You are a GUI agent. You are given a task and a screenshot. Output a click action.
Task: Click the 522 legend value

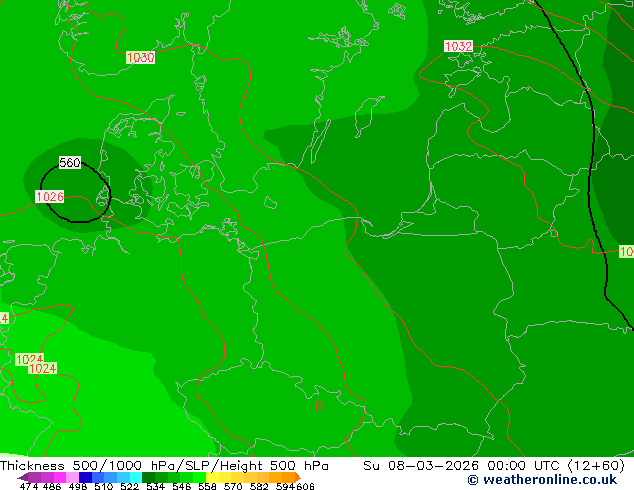[x=129, y=486]
